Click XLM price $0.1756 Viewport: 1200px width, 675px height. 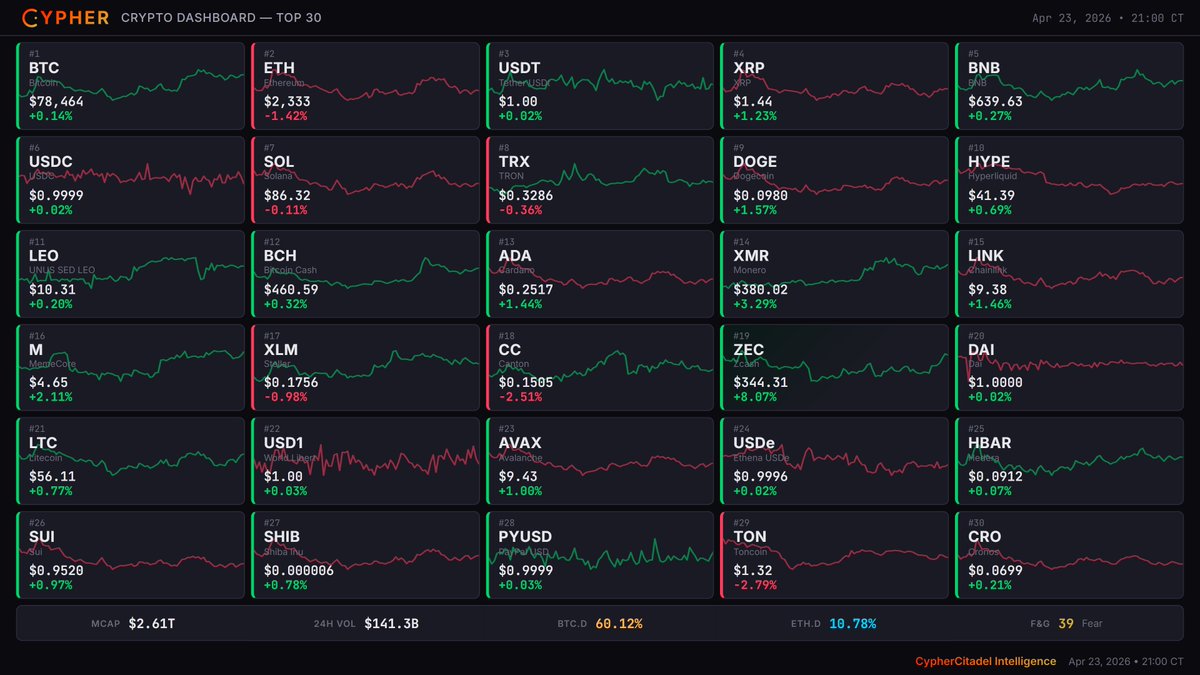tap(291, 384)
